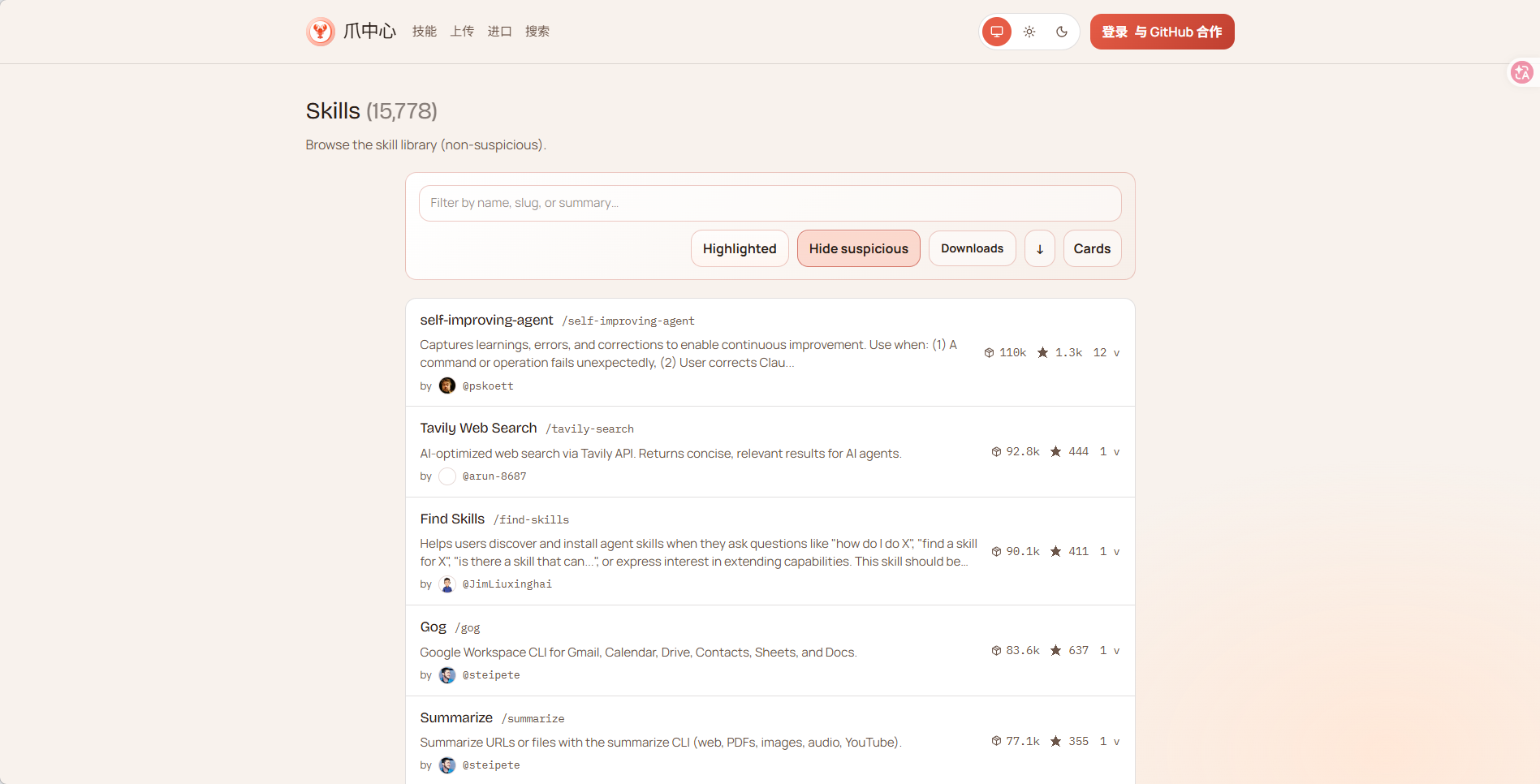The height and width of the screenshot is (784, 1540).
Task: Open the pink avatar icon in top-right corner
Action: coord(1522,72)
